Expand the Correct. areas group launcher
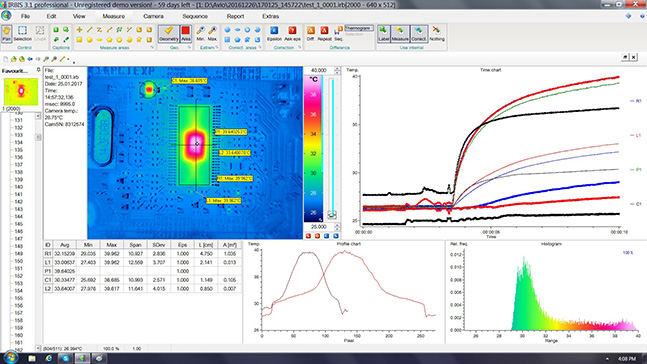647x364 pixels. 260,48
